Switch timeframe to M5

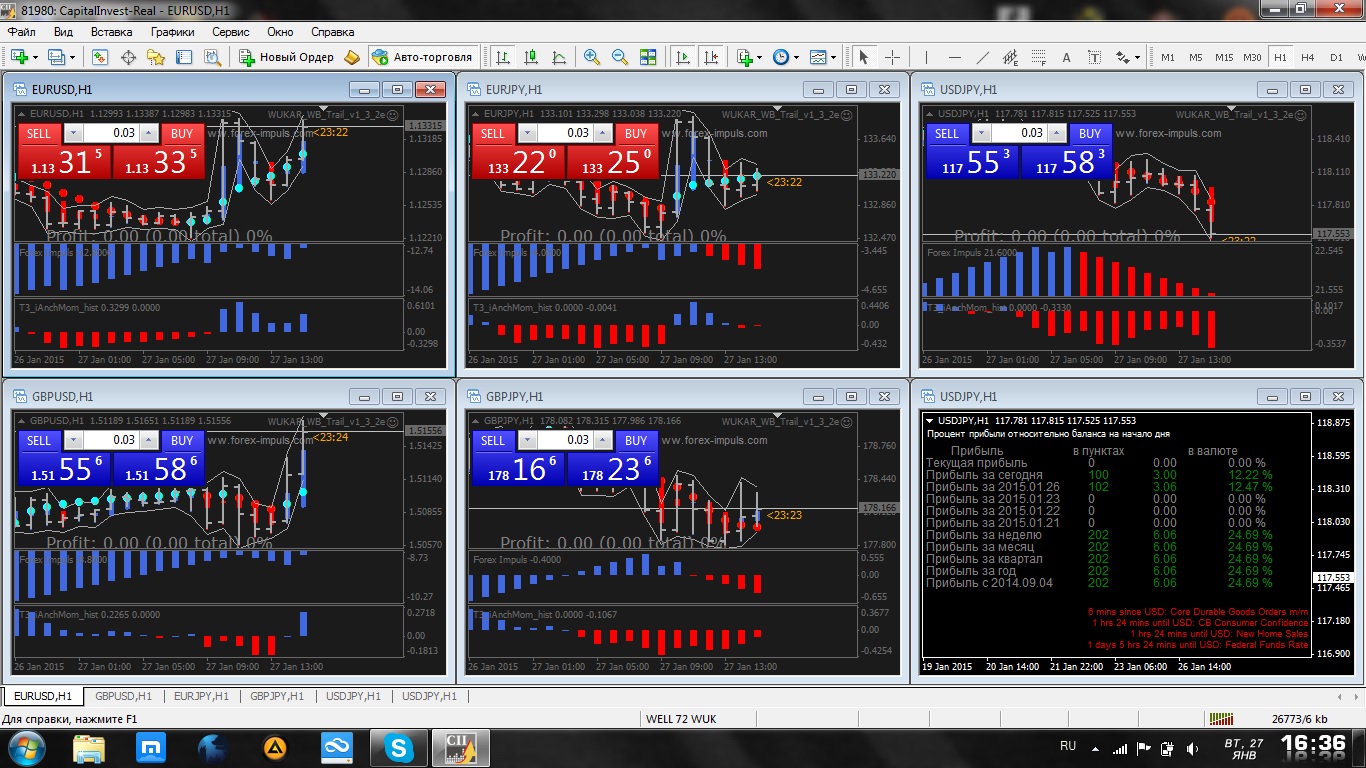point(1196,57)
